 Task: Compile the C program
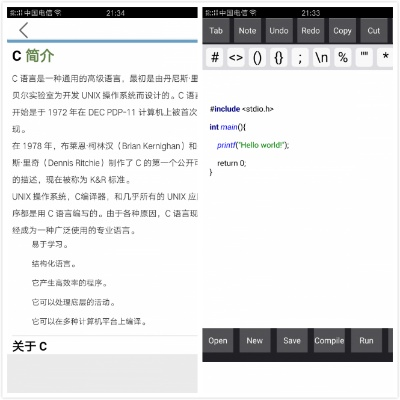coord(329,341)
